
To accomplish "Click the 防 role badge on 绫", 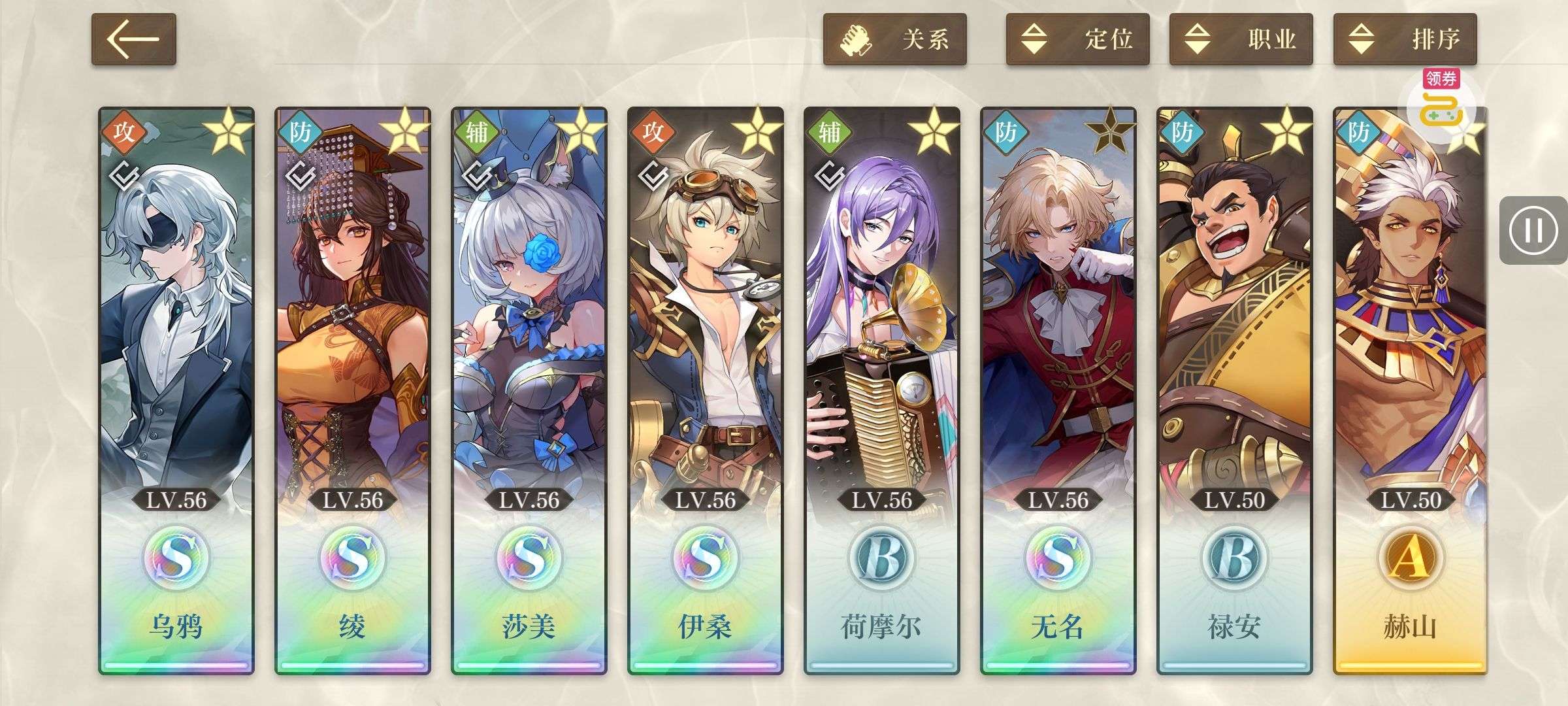I will click(x=300, y=132).
